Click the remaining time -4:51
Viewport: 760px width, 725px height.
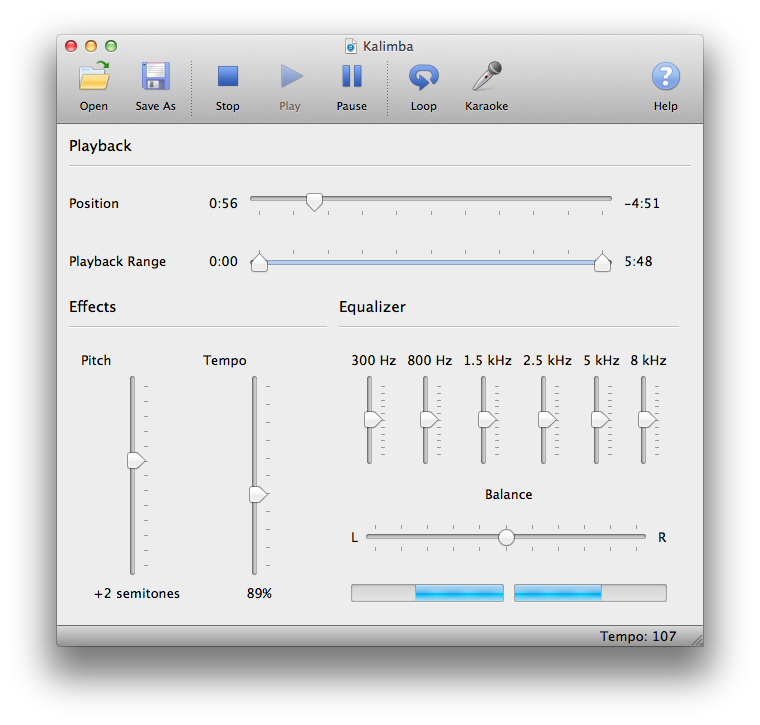[642, 204]
